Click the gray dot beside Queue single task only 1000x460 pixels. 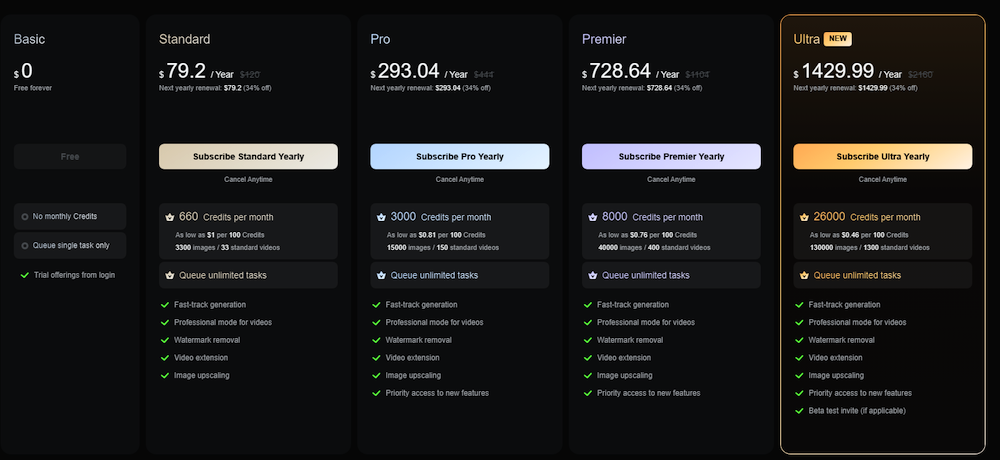coord(25,246)
